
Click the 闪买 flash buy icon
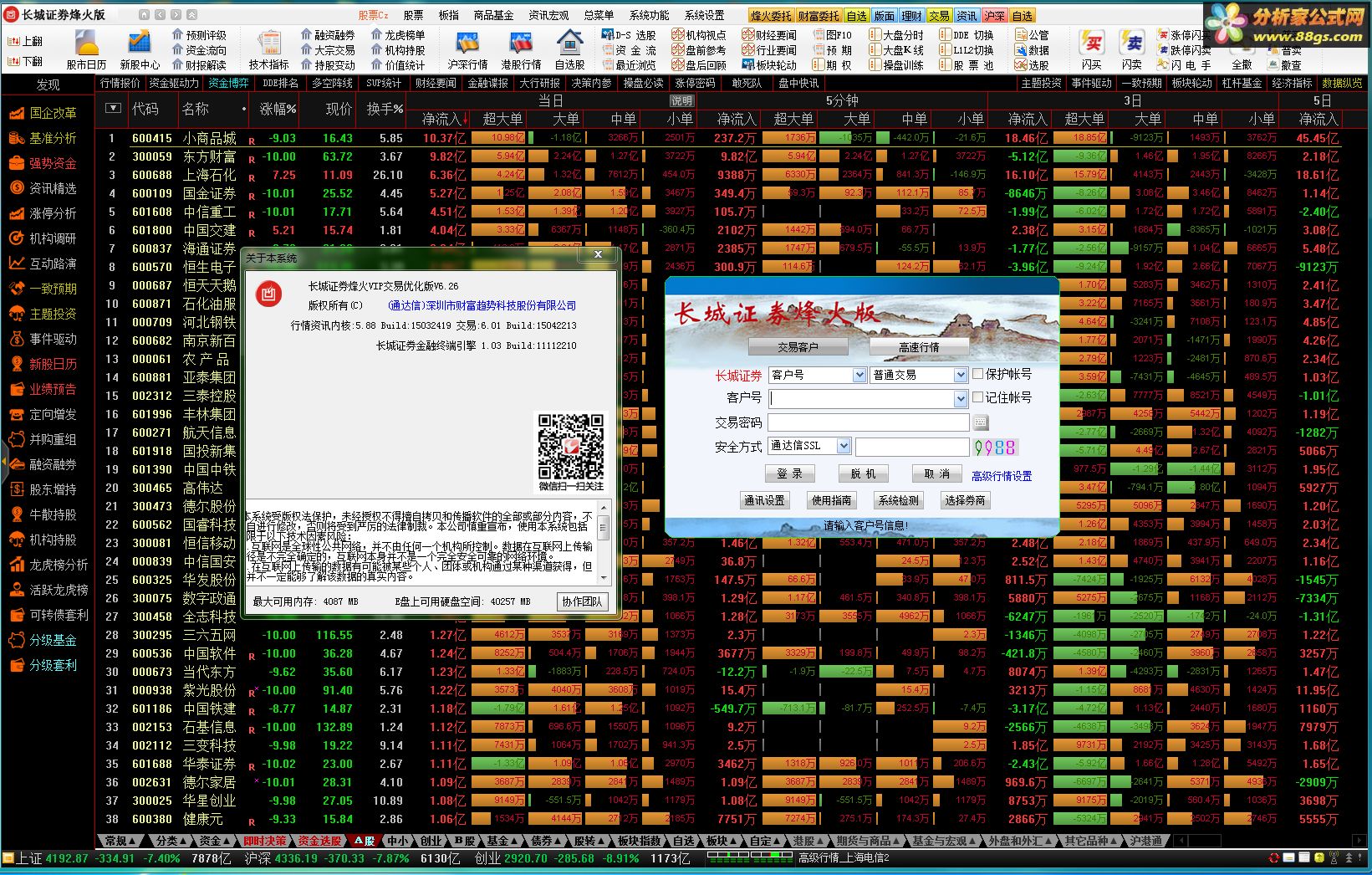1091,49
